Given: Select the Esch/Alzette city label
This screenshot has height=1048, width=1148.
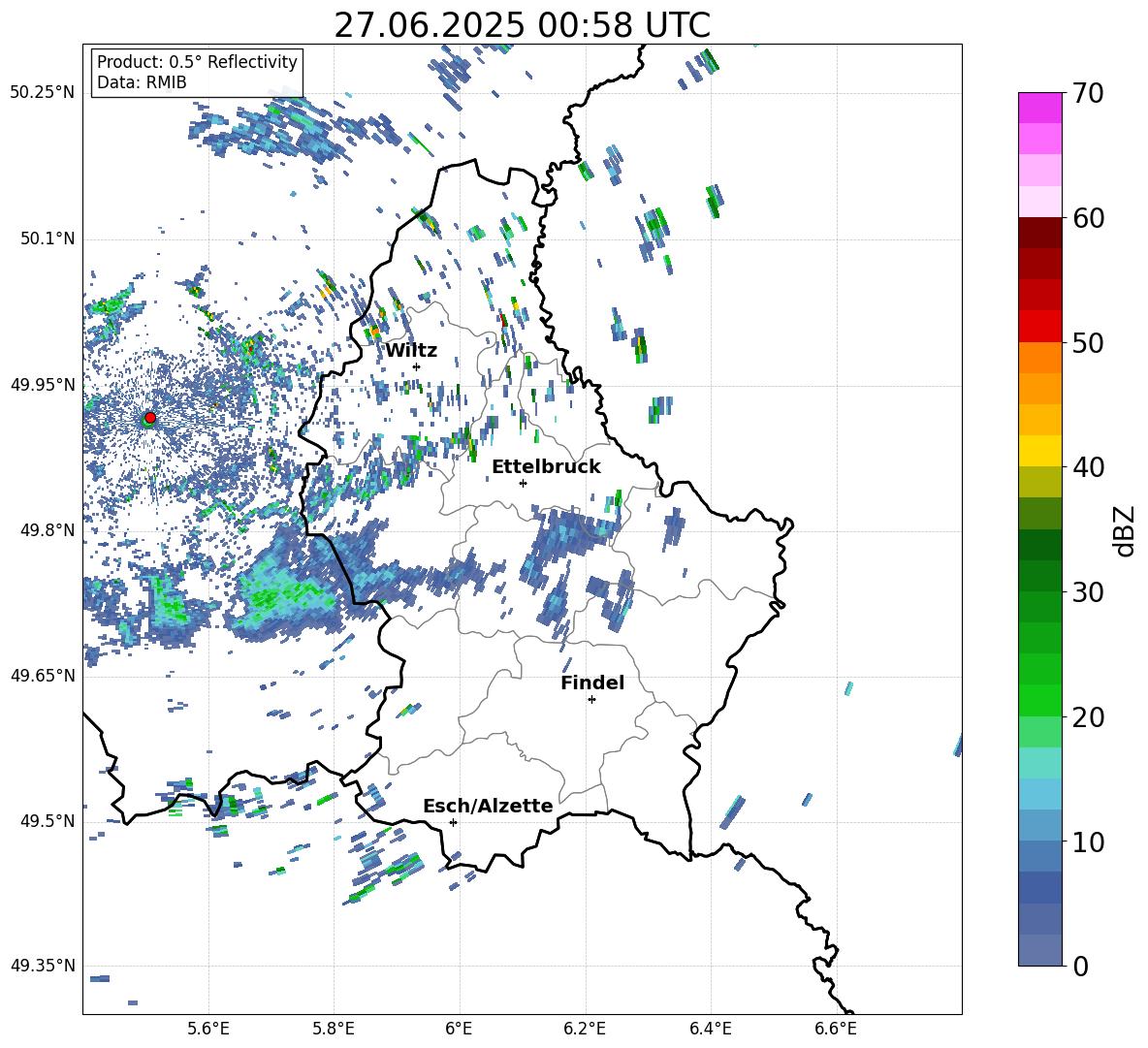Looking at the screenshot, I should 488,806.
